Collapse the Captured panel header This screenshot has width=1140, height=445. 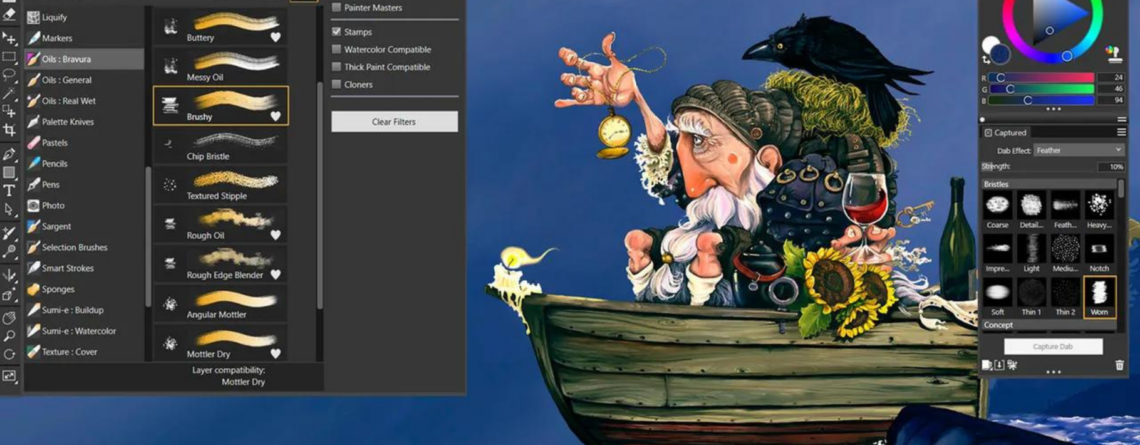point(988,132)
